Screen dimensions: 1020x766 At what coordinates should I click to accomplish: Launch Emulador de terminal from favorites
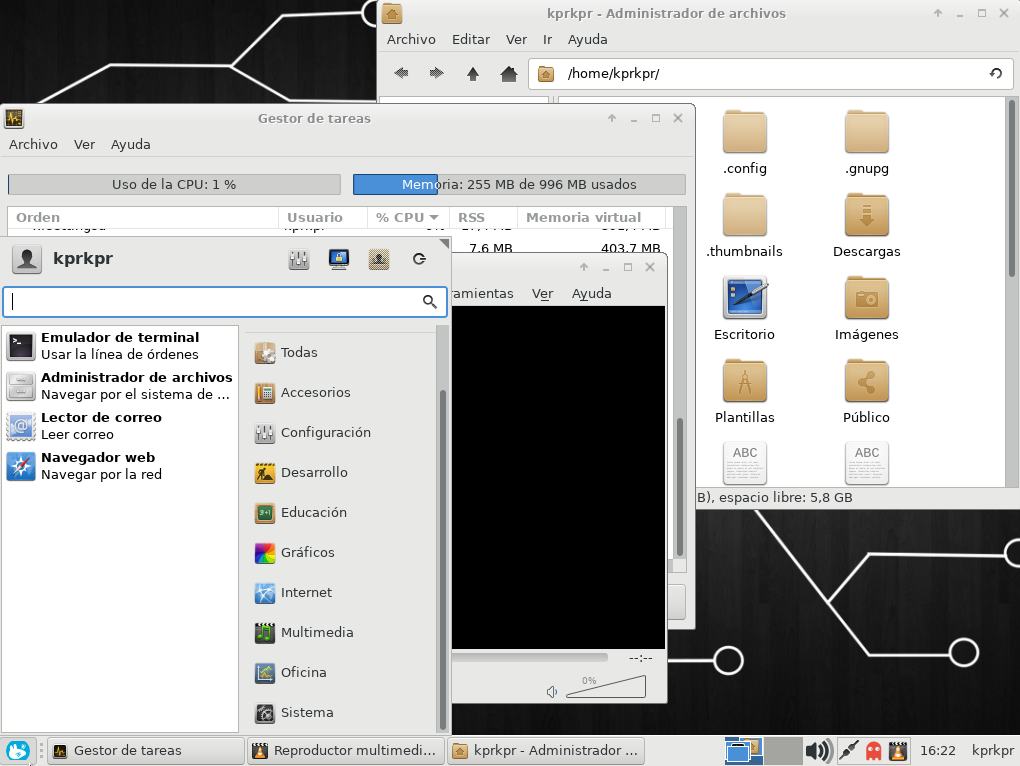click(x=120, y=346)
